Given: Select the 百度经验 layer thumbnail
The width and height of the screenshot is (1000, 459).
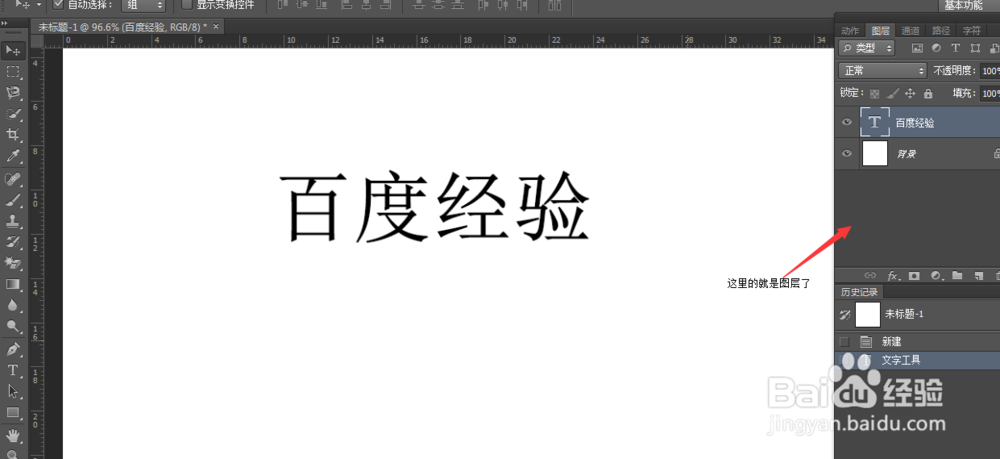Looking at the screenshot, I should [875, 122].
